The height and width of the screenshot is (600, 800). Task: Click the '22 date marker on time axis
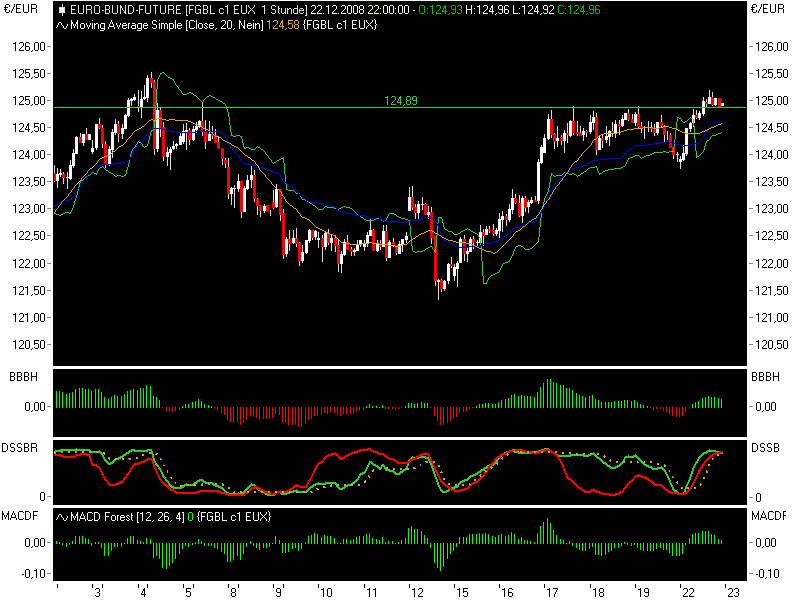click(x=688, y=592)
